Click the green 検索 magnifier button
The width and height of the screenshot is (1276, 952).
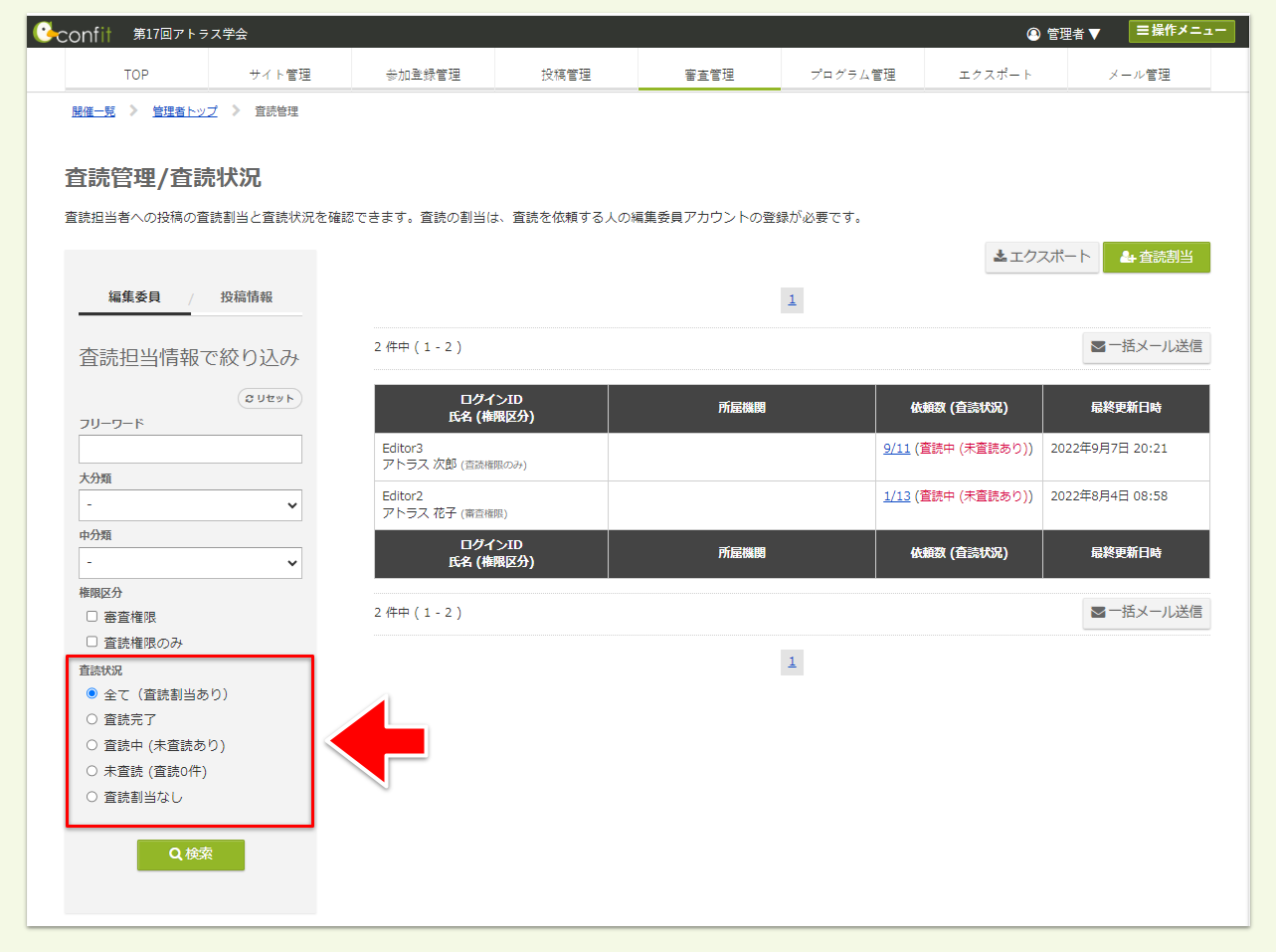click(191, 854)
